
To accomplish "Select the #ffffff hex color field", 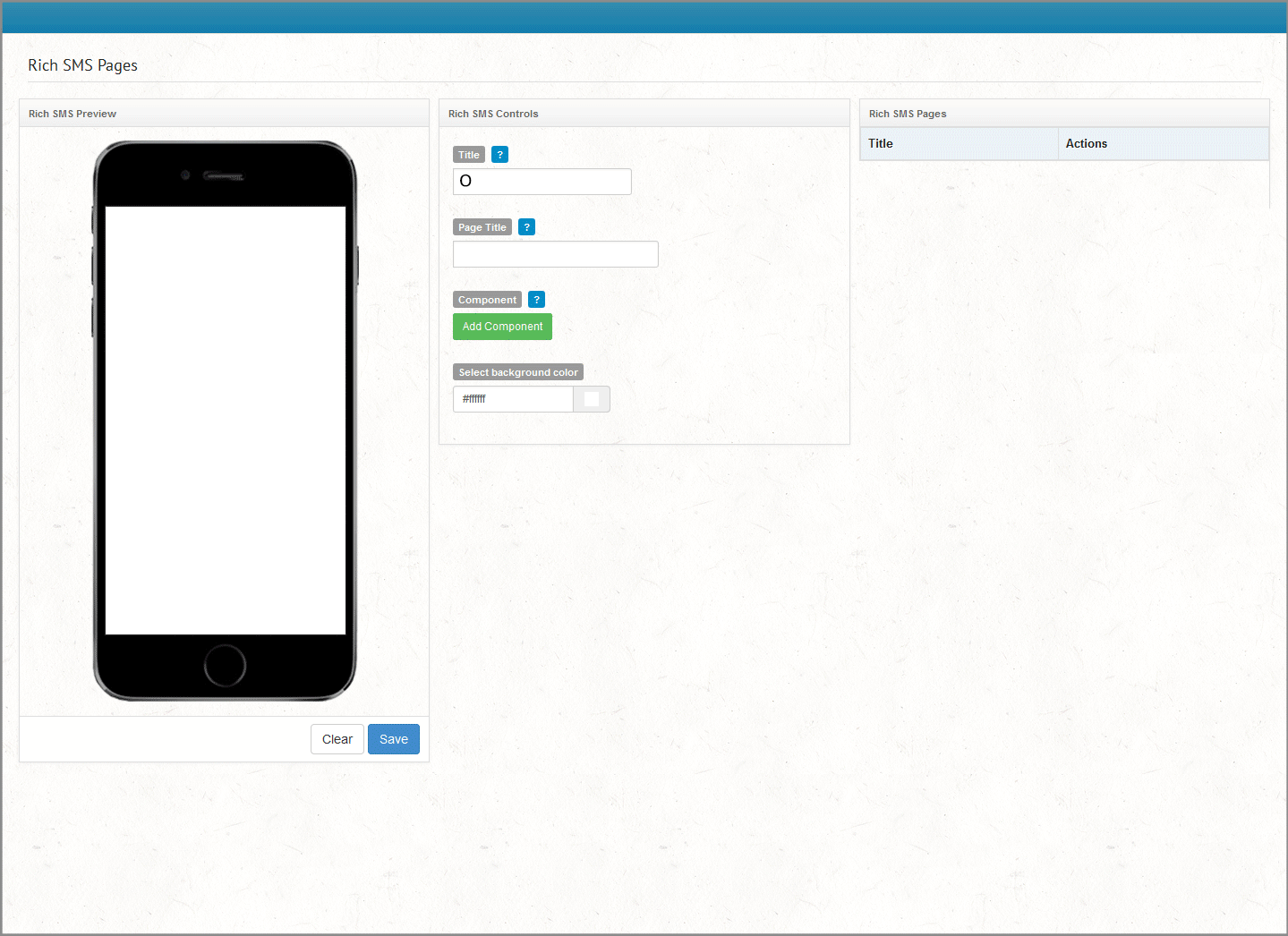I will point(513,399).
